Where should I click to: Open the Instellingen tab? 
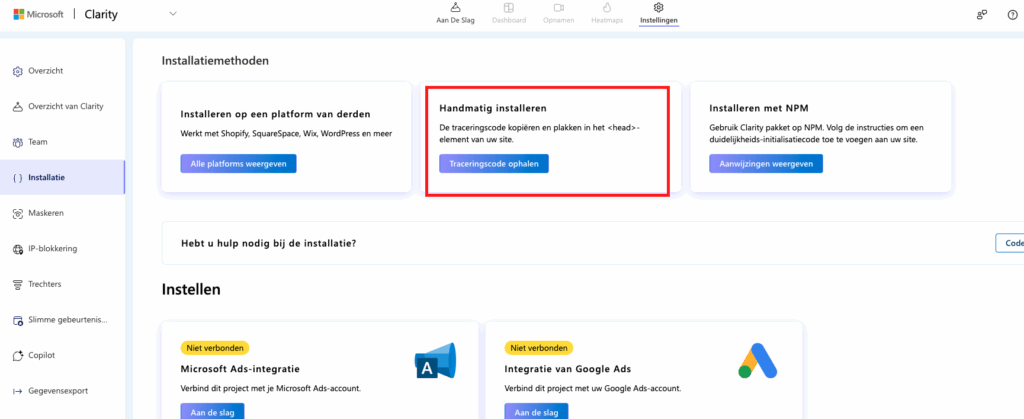pos(658,14)
